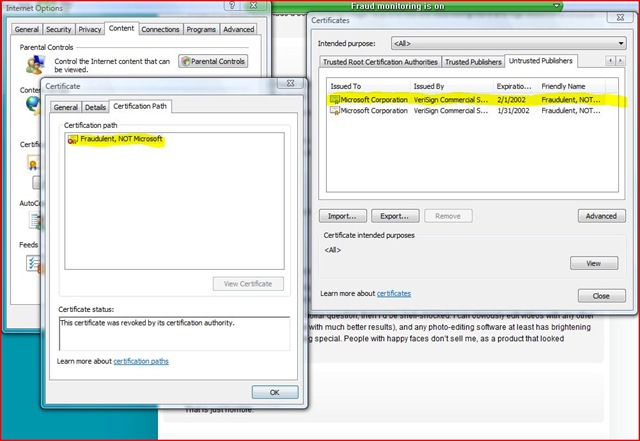
Task: Open General tab in Certificate dialog
Action: click(65, 107)
